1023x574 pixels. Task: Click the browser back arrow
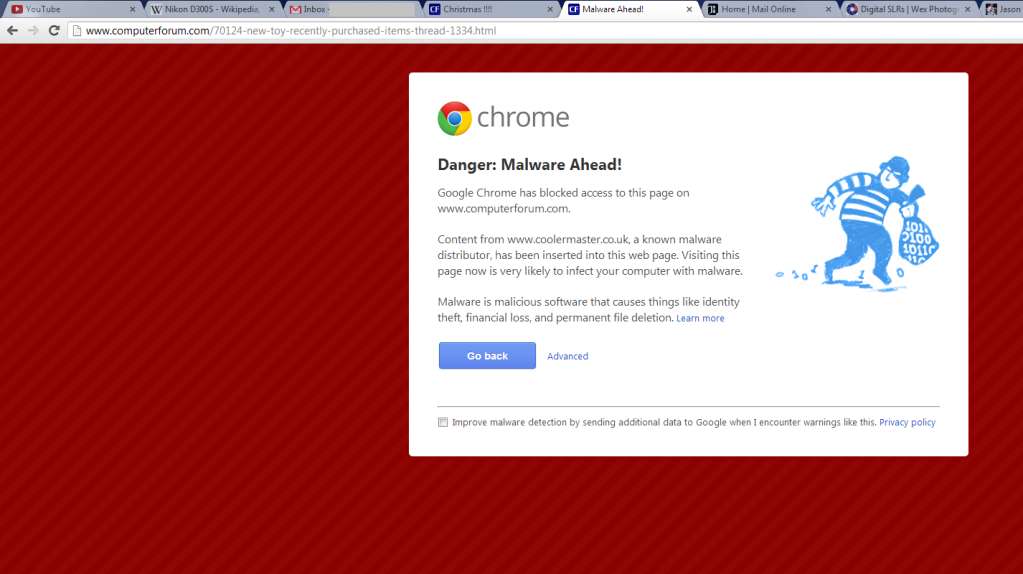pos(12,31)
